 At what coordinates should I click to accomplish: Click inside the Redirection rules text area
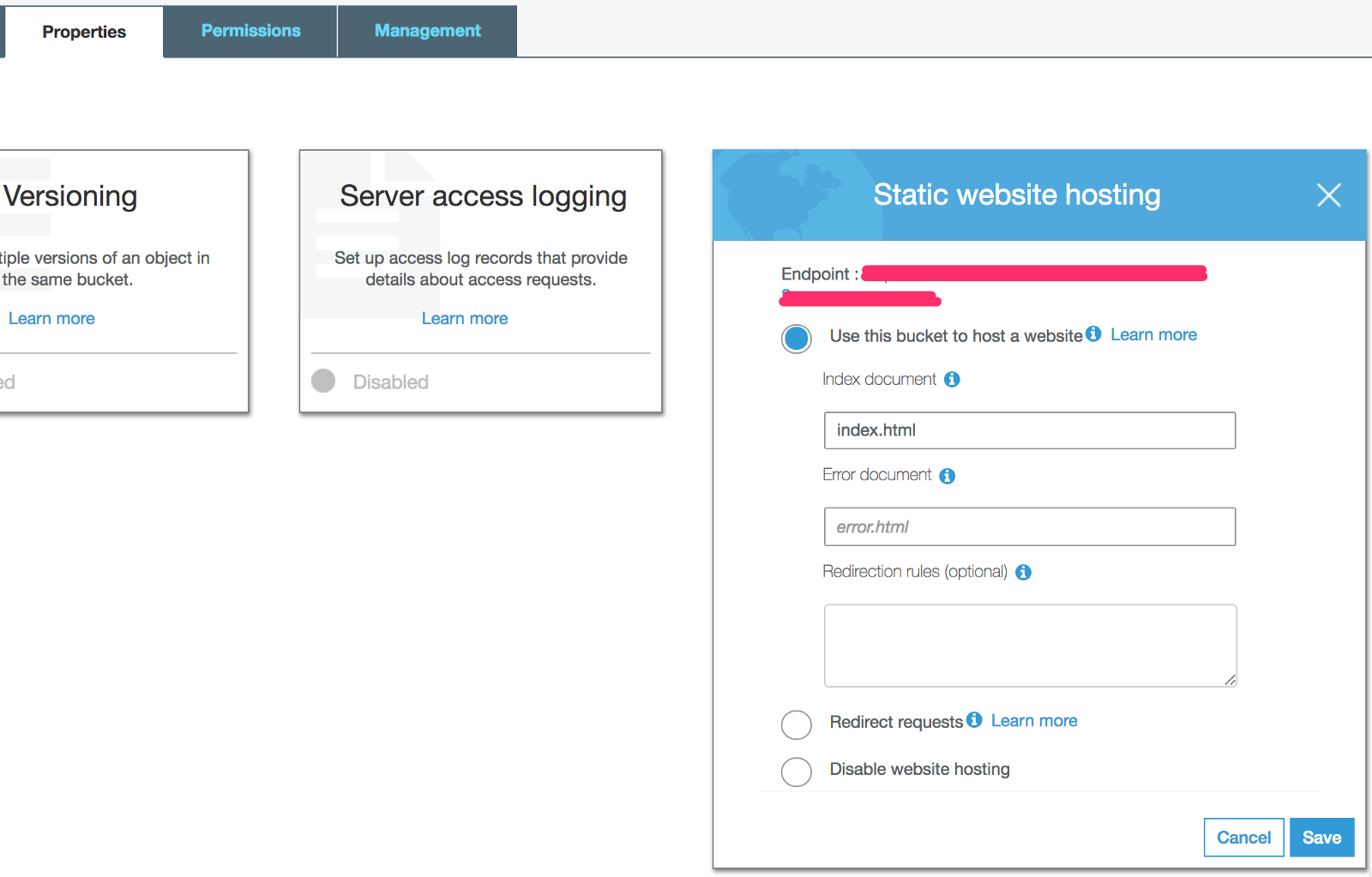tap(1029, 645)
